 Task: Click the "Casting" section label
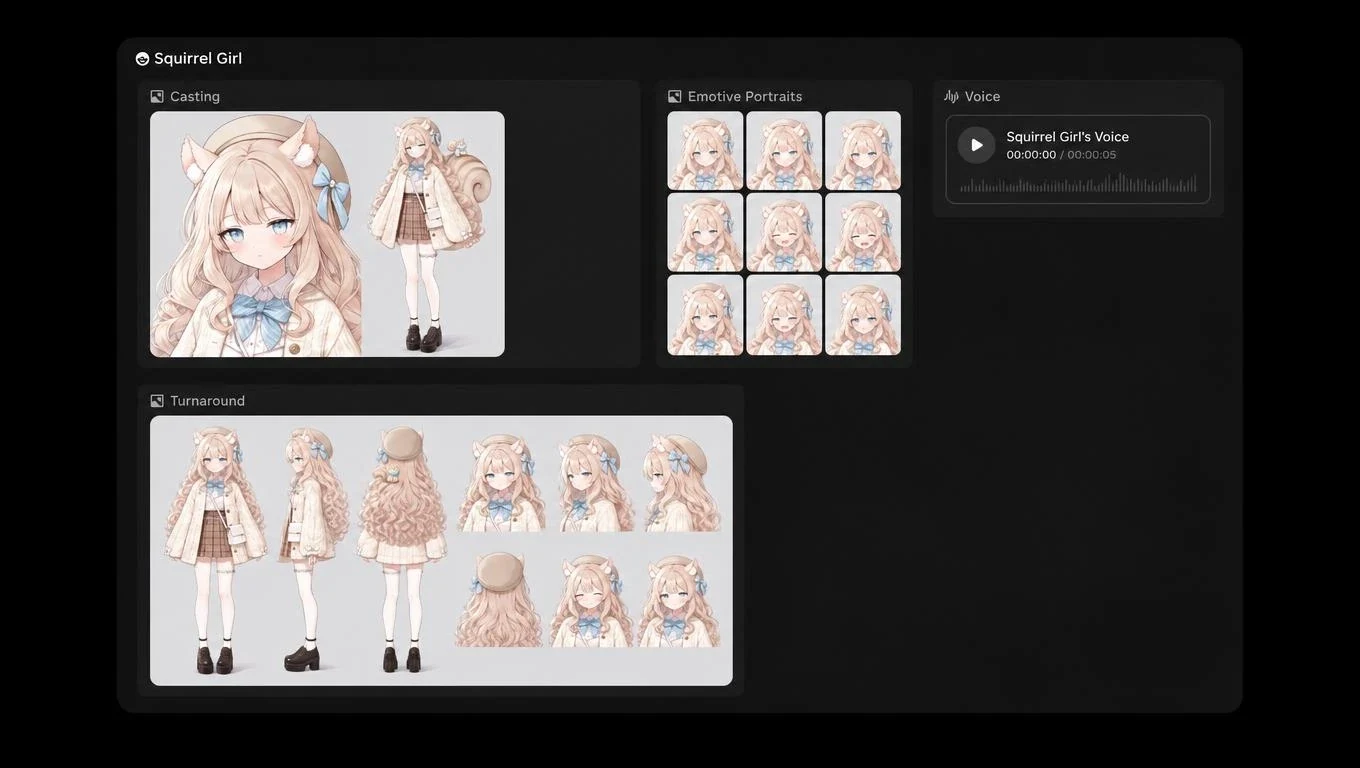[x=195, y=97]
